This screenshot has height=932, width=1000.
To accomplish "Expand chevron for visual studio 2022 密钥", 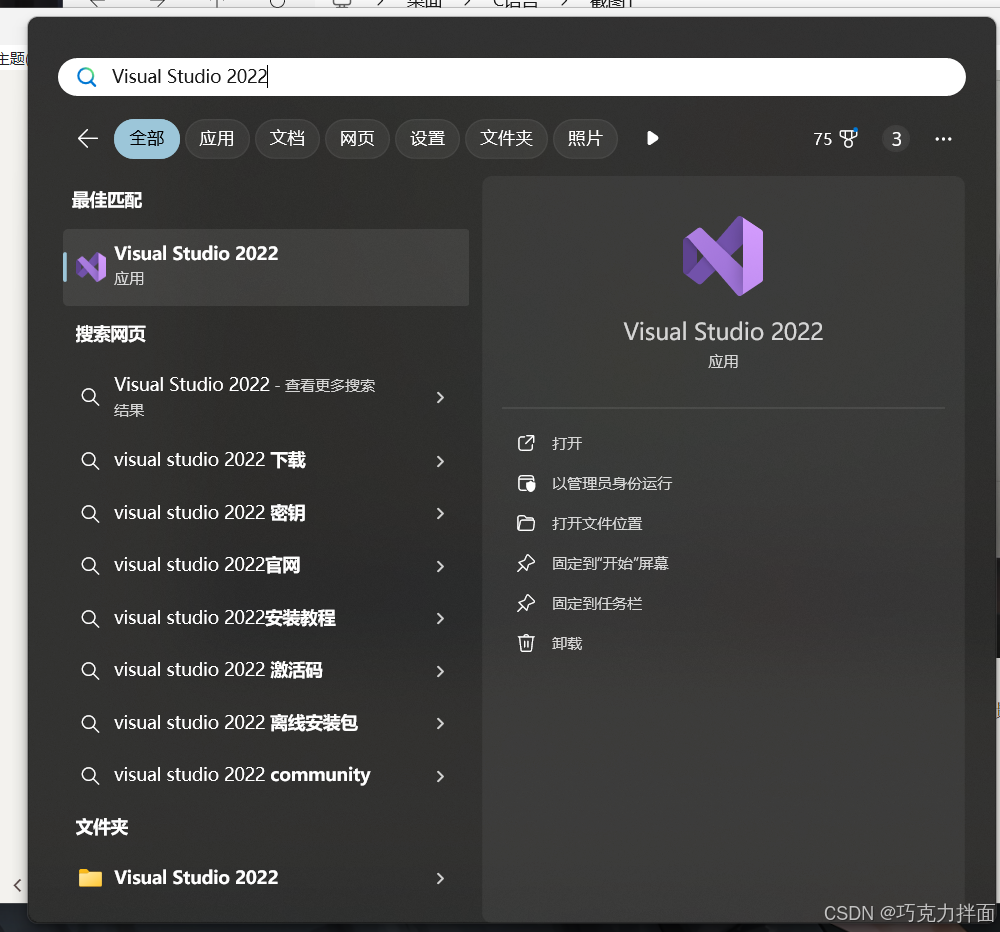I will click(440, 514).
